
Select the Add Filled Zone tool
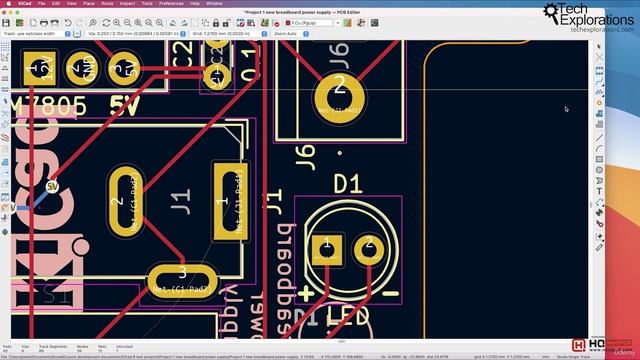pyautogui.click(x=599, y=113)
